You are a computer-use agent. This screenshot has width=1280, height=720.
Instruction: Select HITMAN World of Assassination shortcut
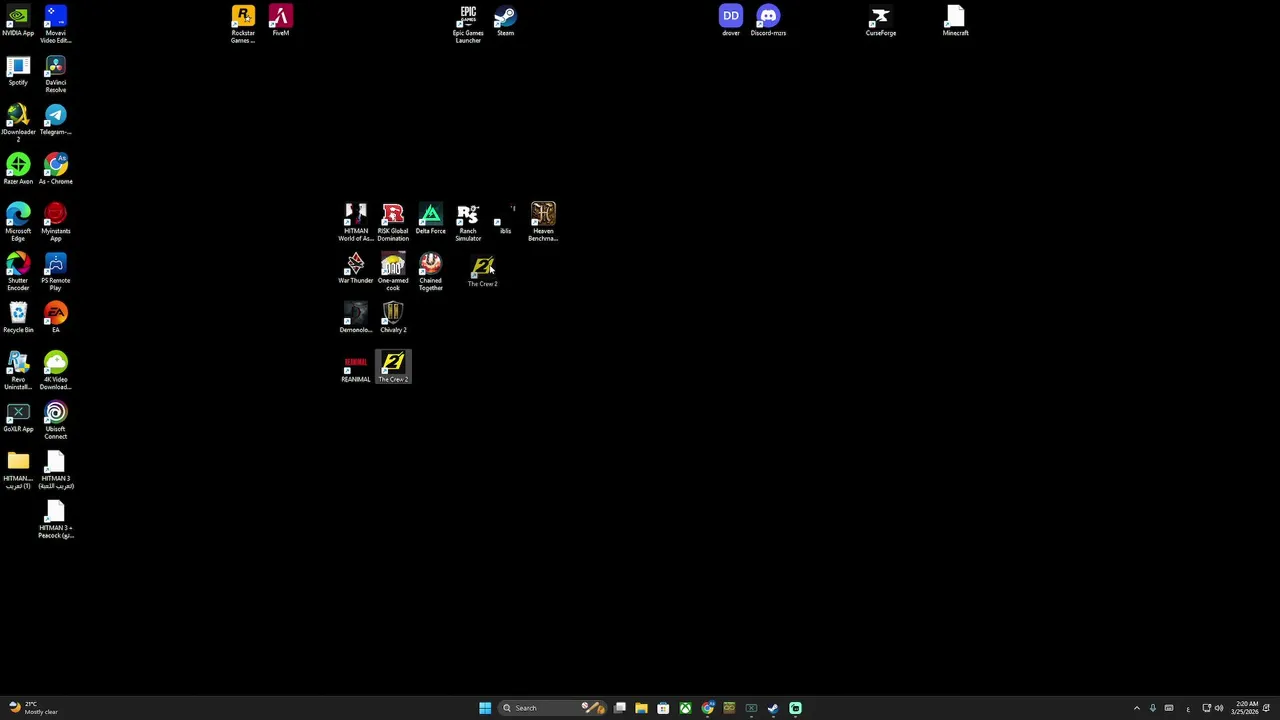355,222
